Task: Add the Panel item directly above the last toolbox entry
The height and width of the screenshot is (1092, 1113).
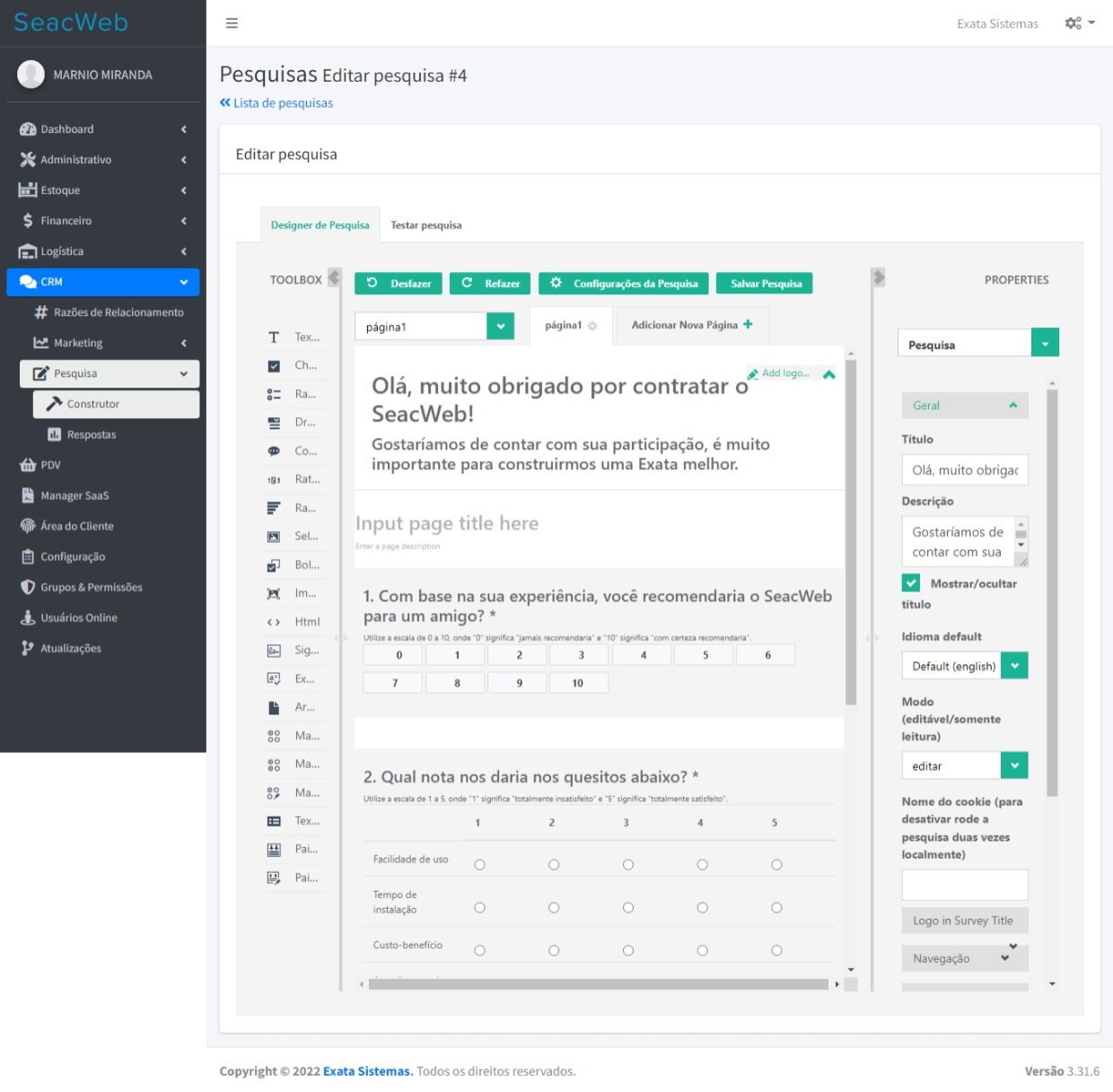Action: click(294, 849)
